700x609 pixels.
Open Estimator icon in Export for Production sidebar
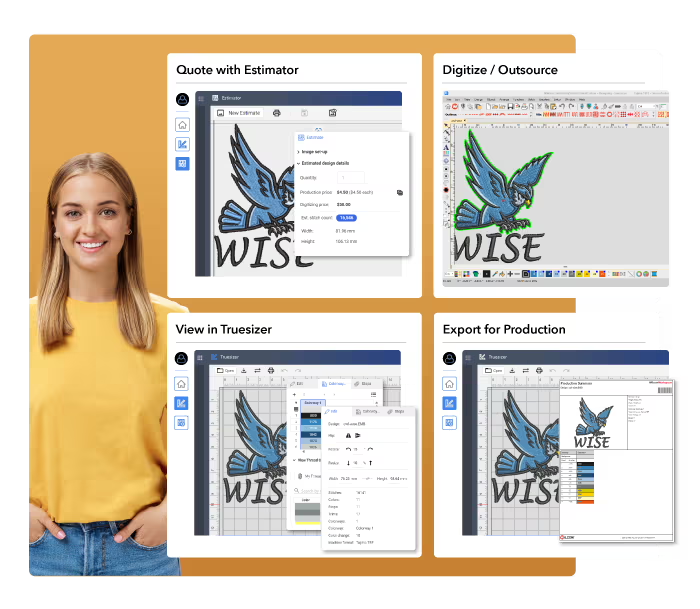tap(449, 422)
